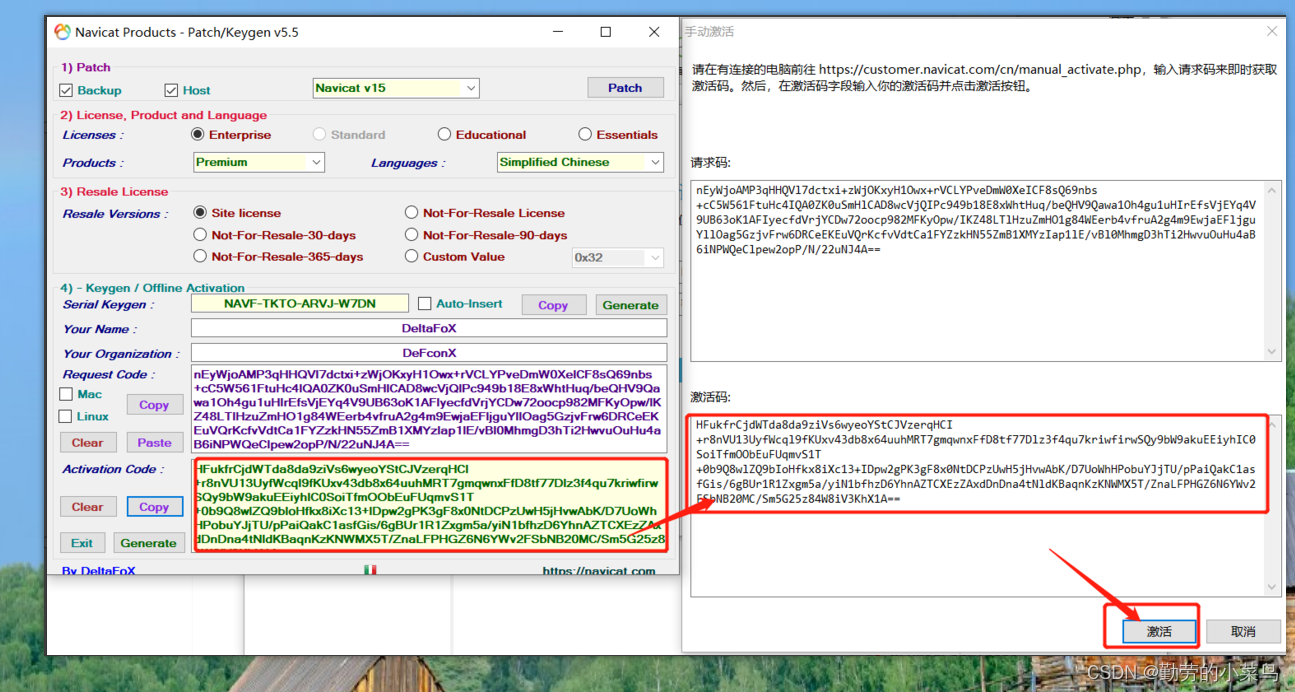
Task: Check the Linux option
Action: pos(66,416)
